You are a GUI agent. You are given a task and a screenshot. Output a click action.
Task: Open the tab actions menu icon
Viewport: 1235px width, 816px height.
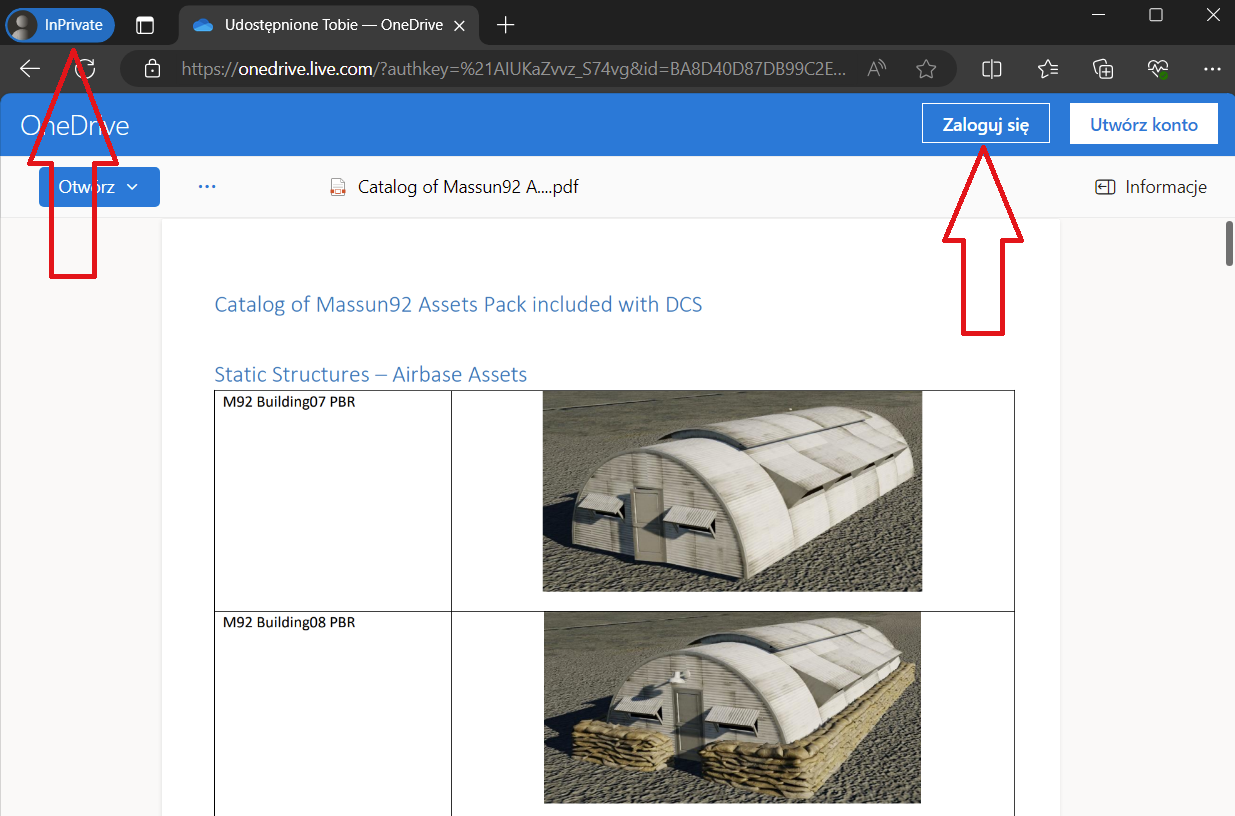click(x=145, y=25)
